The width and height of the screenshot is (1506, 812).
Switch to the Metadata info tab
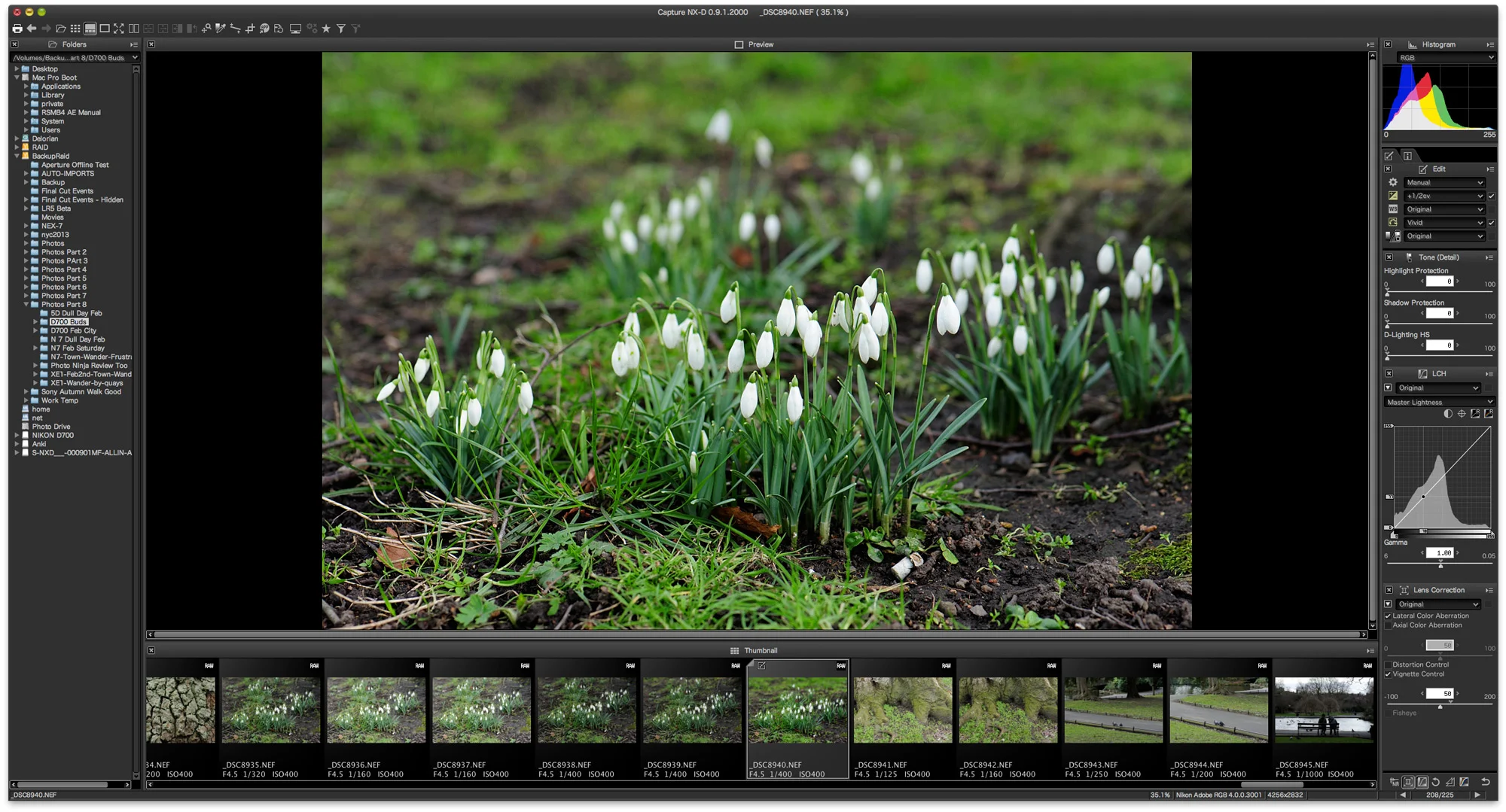tap(1407, 156)
